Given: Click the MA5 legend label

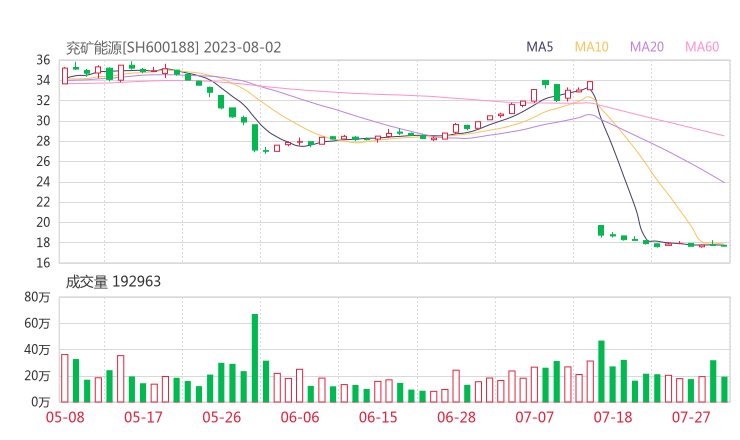Looking at the screenshot, I should pos(539,47).
